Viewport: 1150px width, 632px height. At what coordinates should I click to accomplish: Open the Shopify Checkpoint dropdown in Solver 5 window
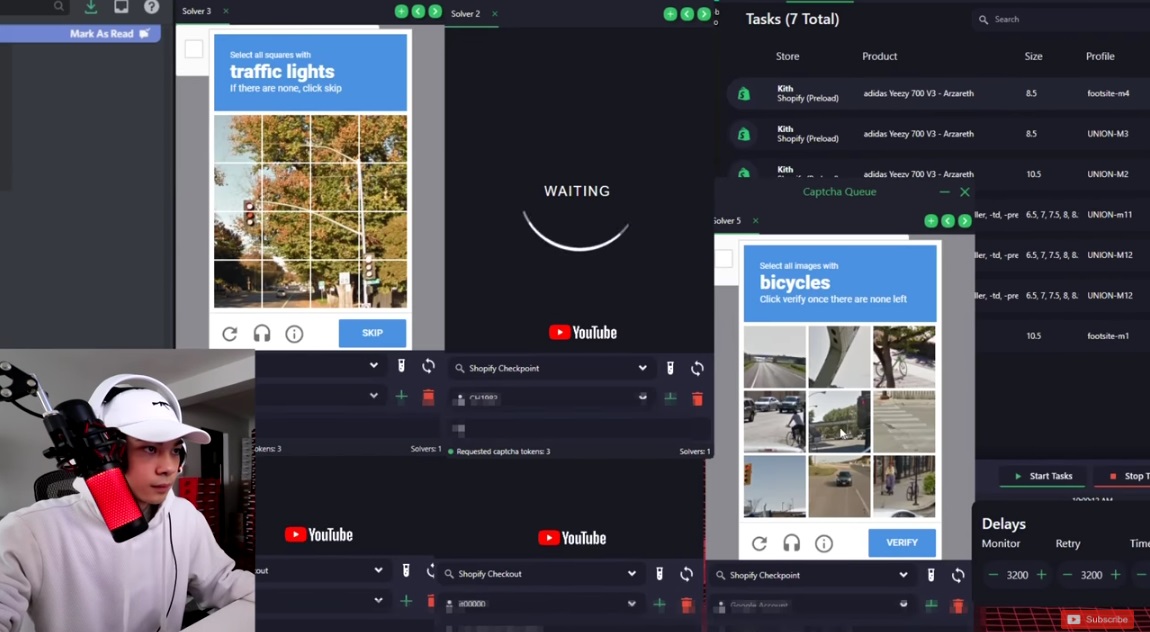pyautogui.click(x=813, y=575)
